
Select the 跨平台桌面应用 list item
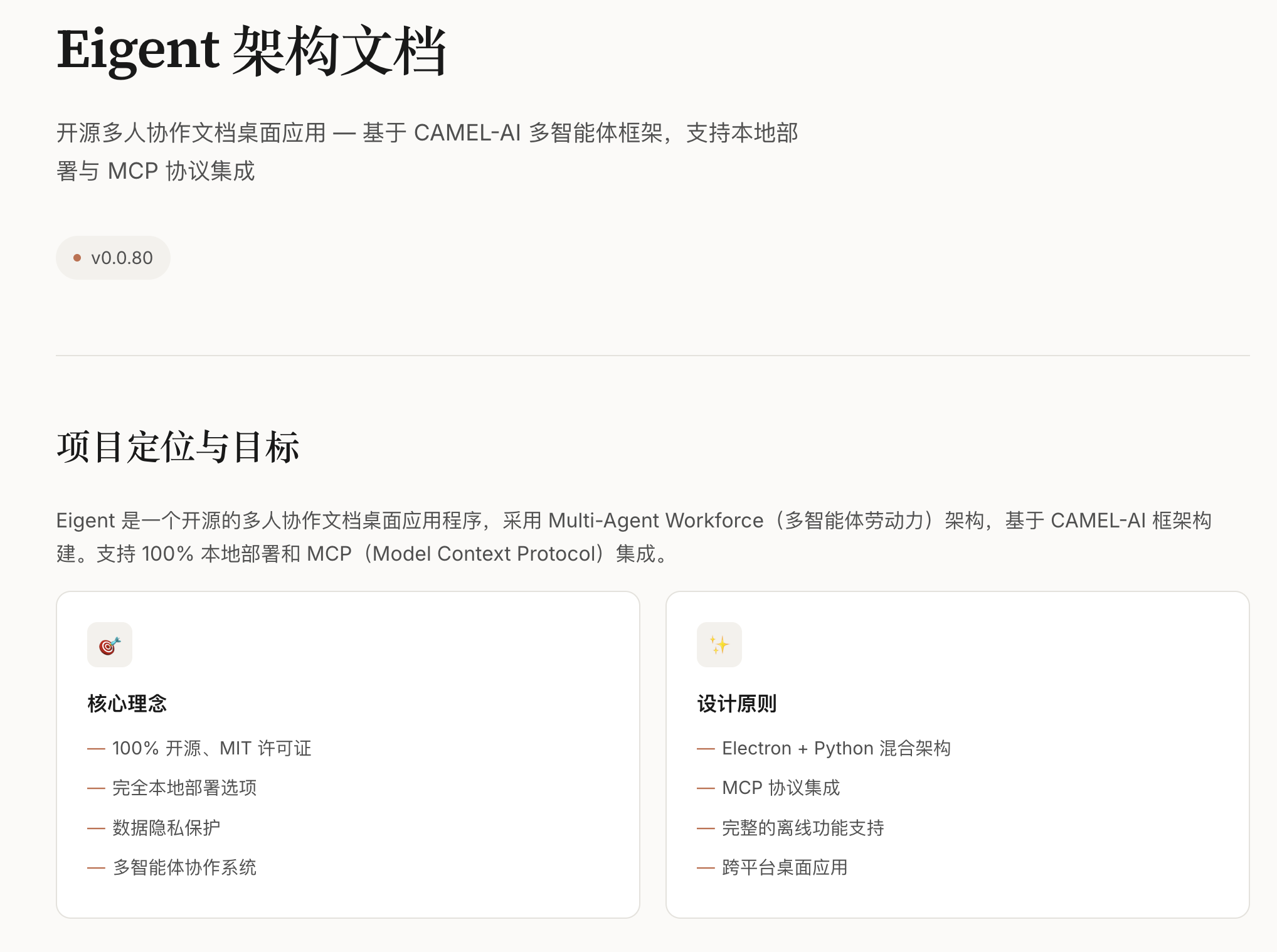point(785,867)
